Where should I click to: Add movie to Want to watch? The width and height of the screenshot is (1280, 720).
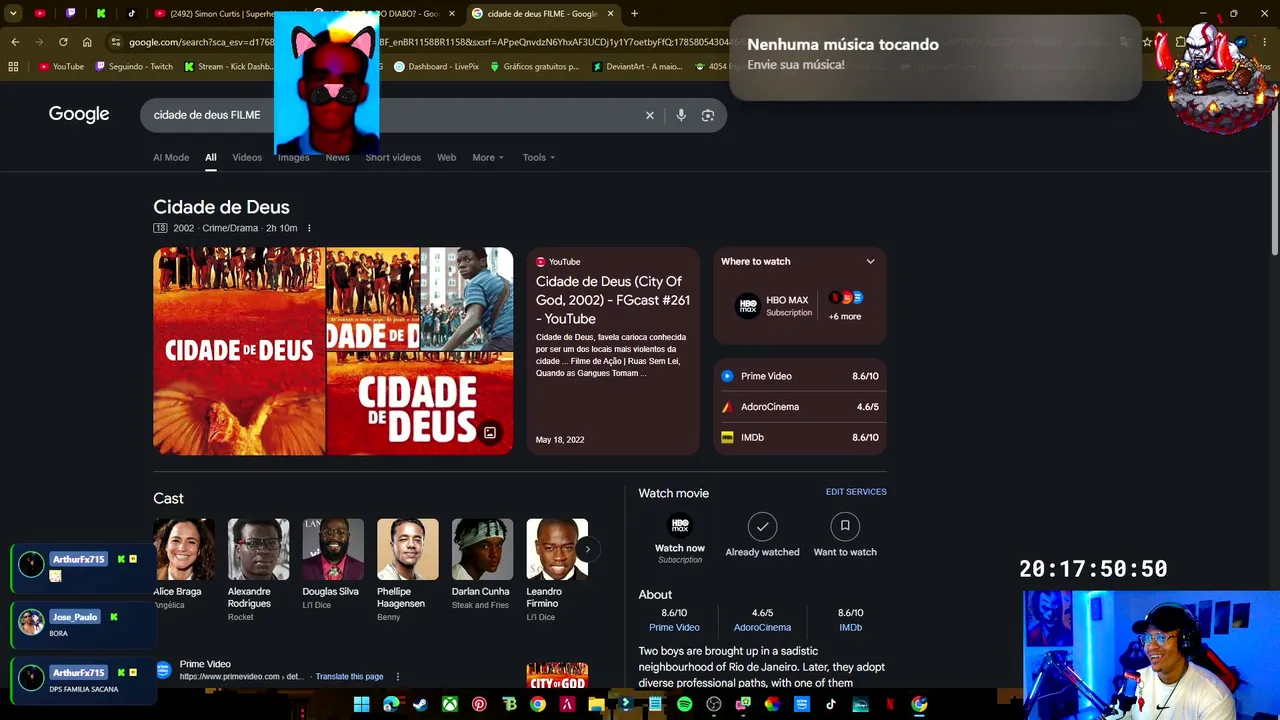[845, 536]
